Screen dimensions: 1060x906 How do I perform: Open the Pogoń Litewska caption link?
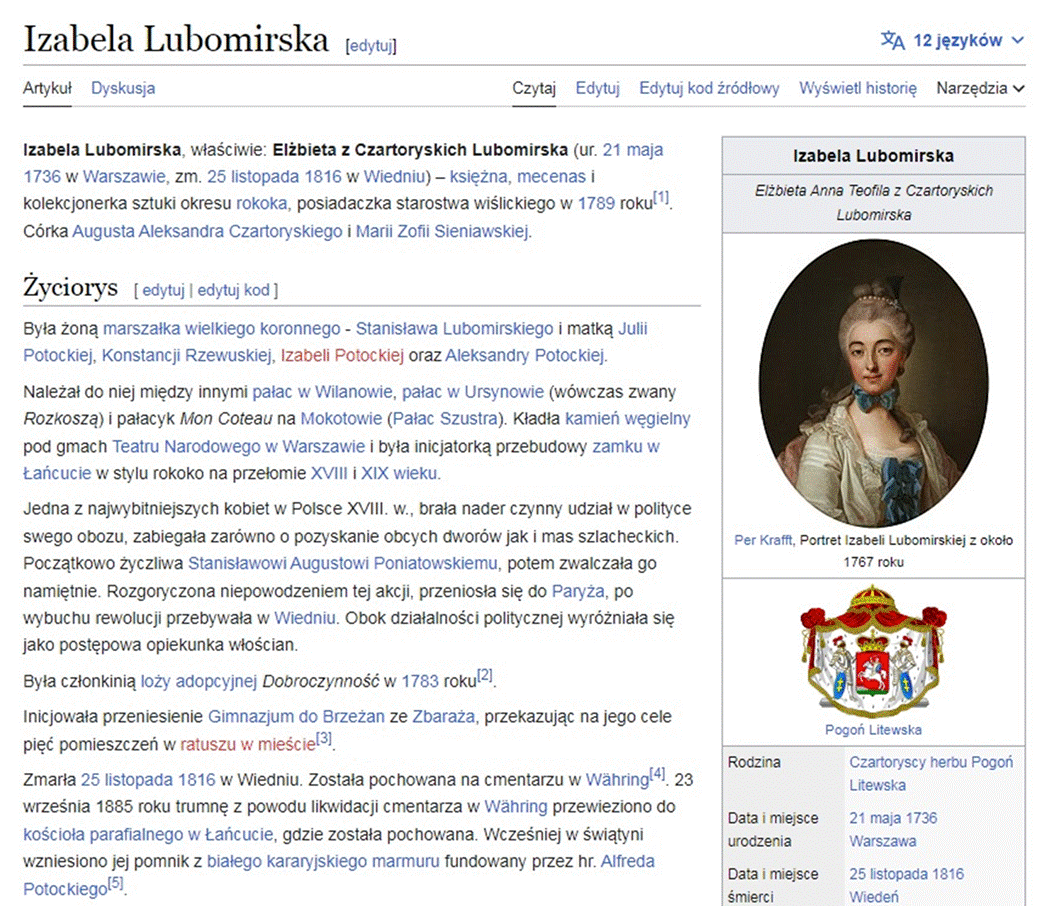click(873, 730)
